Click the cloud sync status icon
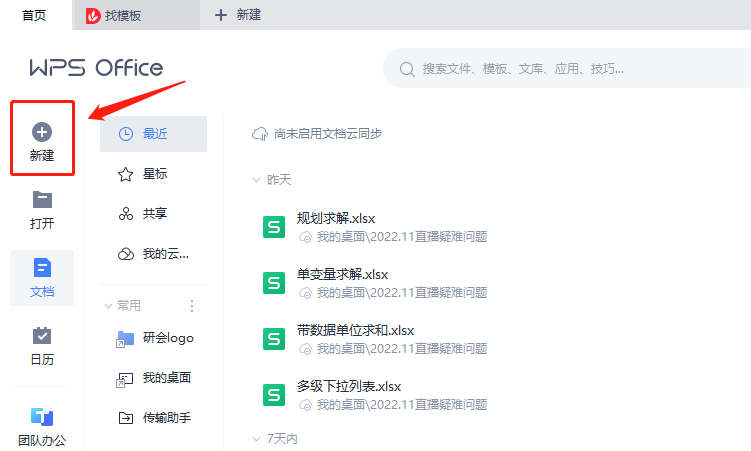 pos(260,134)
